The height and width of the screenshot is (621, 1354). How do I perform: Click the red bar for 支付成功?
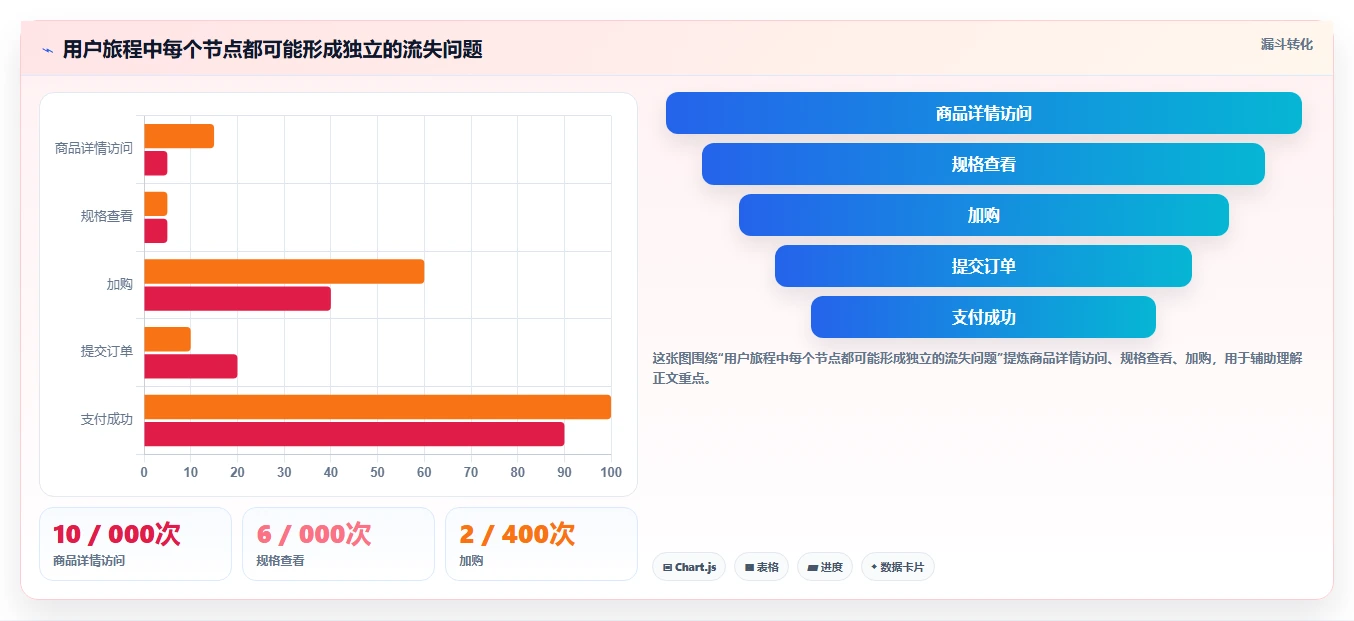[354, 434]
